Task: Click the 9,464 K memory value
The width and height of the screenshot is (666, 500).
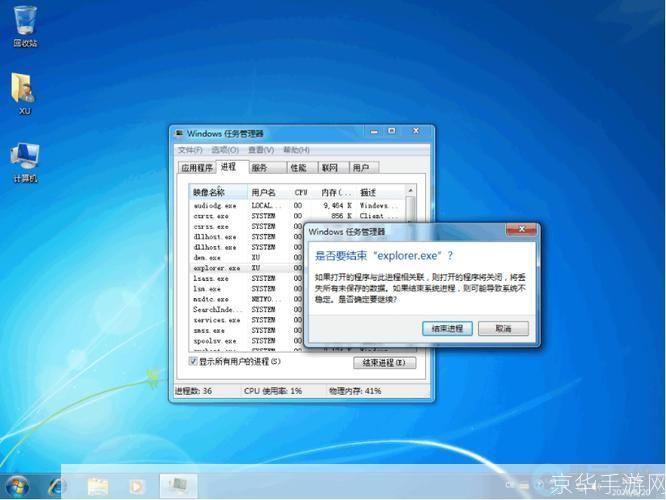Action: point(338,206)
